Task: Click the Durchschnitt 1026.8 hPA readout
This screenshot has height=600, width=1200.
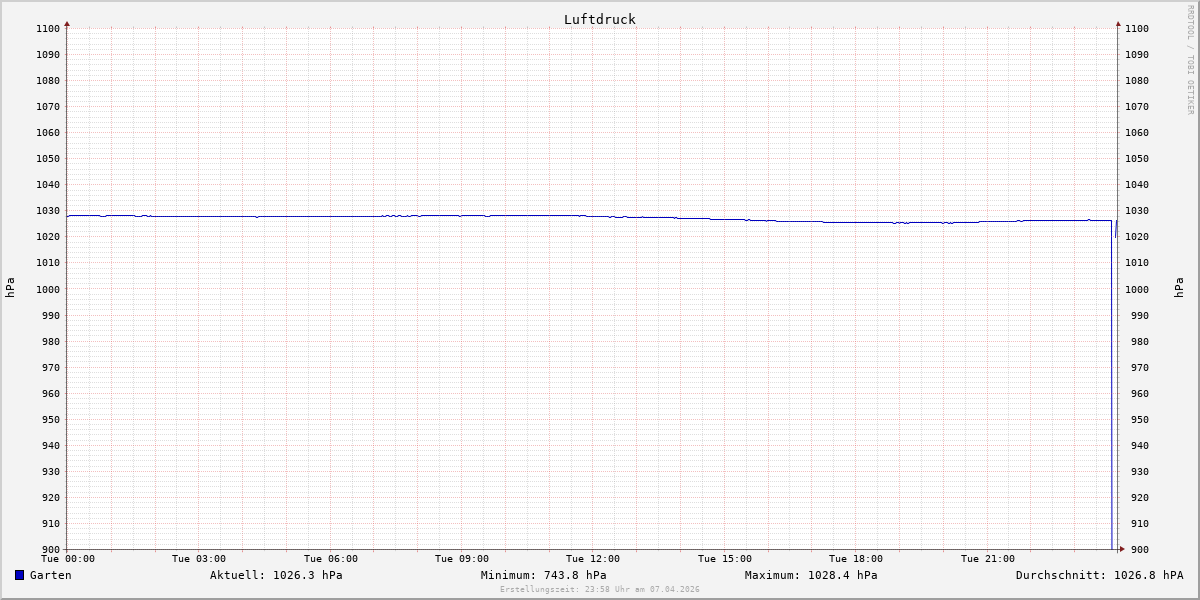Action: pos(1099,575)
